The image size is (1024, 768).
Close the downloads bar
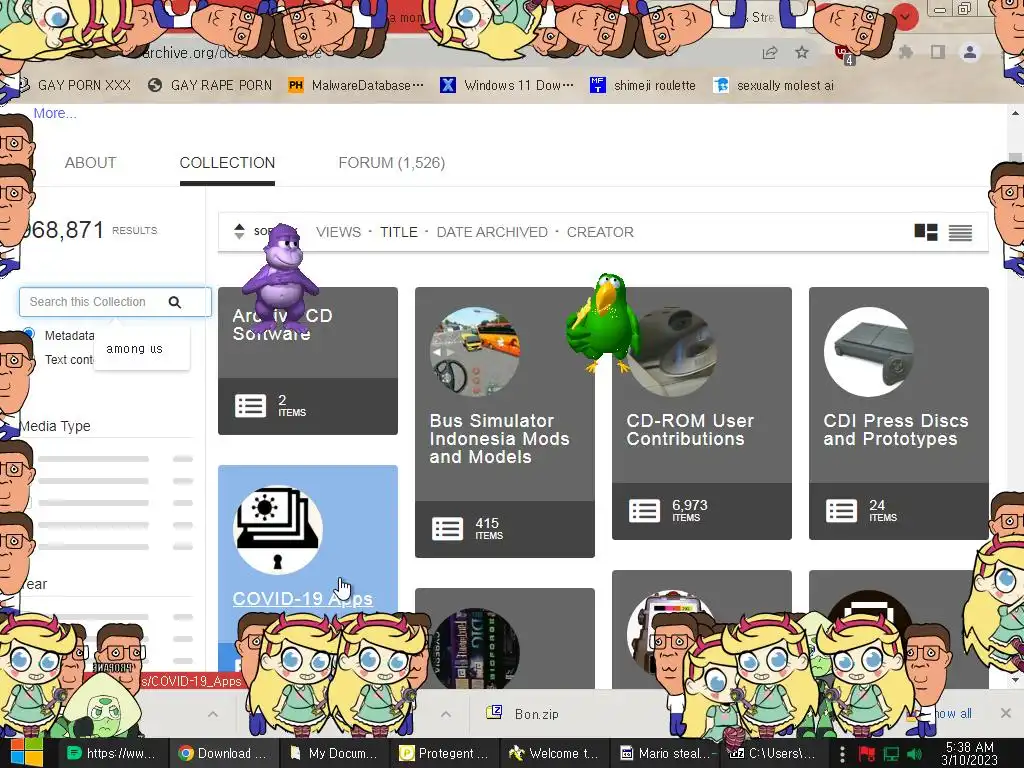pos(1006,712)
